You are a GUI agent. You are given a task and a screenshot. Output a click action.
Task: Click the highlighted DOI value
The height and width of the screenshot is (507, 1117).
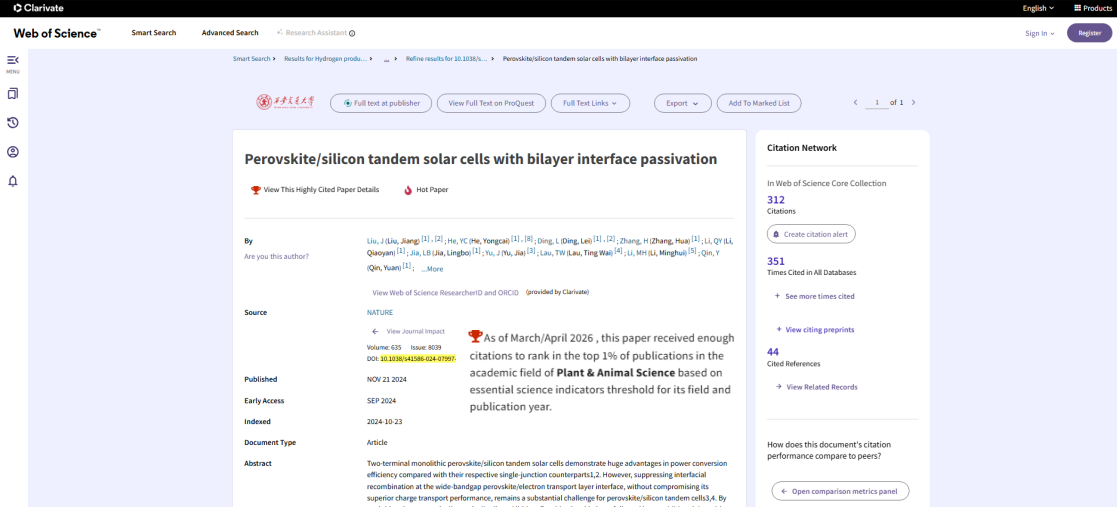tap(417, 359)
